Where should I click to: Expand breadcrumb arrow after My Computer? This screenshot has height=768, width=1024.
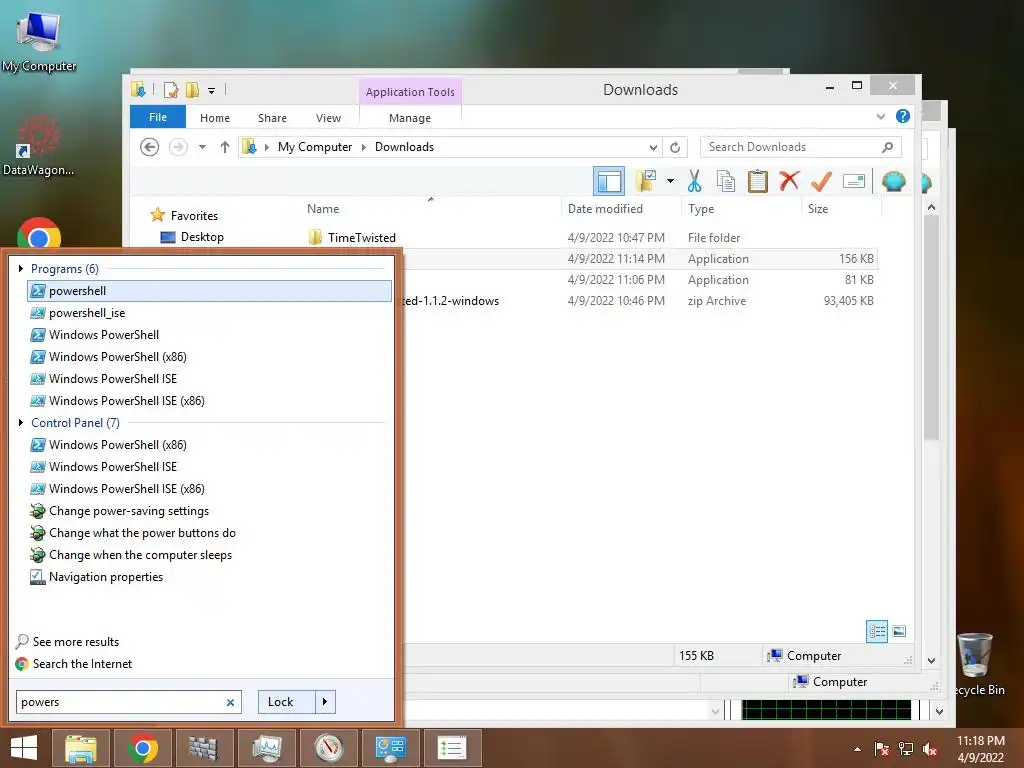pos(364,148)
